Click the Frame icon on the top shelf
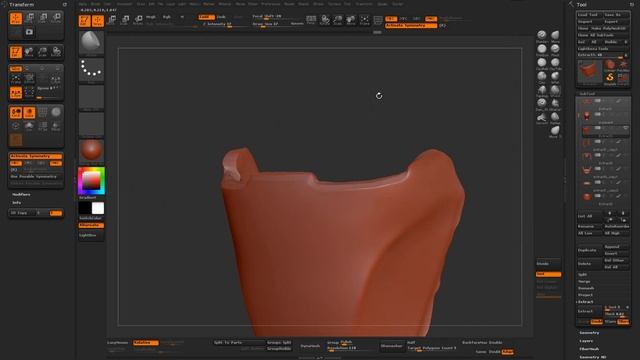The image size is (640, 360). click(x=364, y=20)
